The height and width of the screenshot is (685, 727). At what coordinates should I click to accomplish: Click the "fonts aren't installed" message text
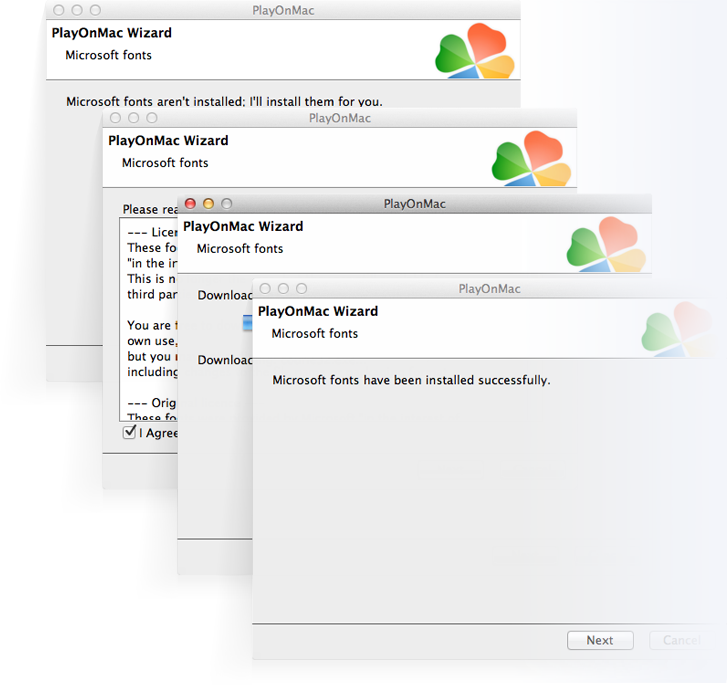tap(224, 101)
